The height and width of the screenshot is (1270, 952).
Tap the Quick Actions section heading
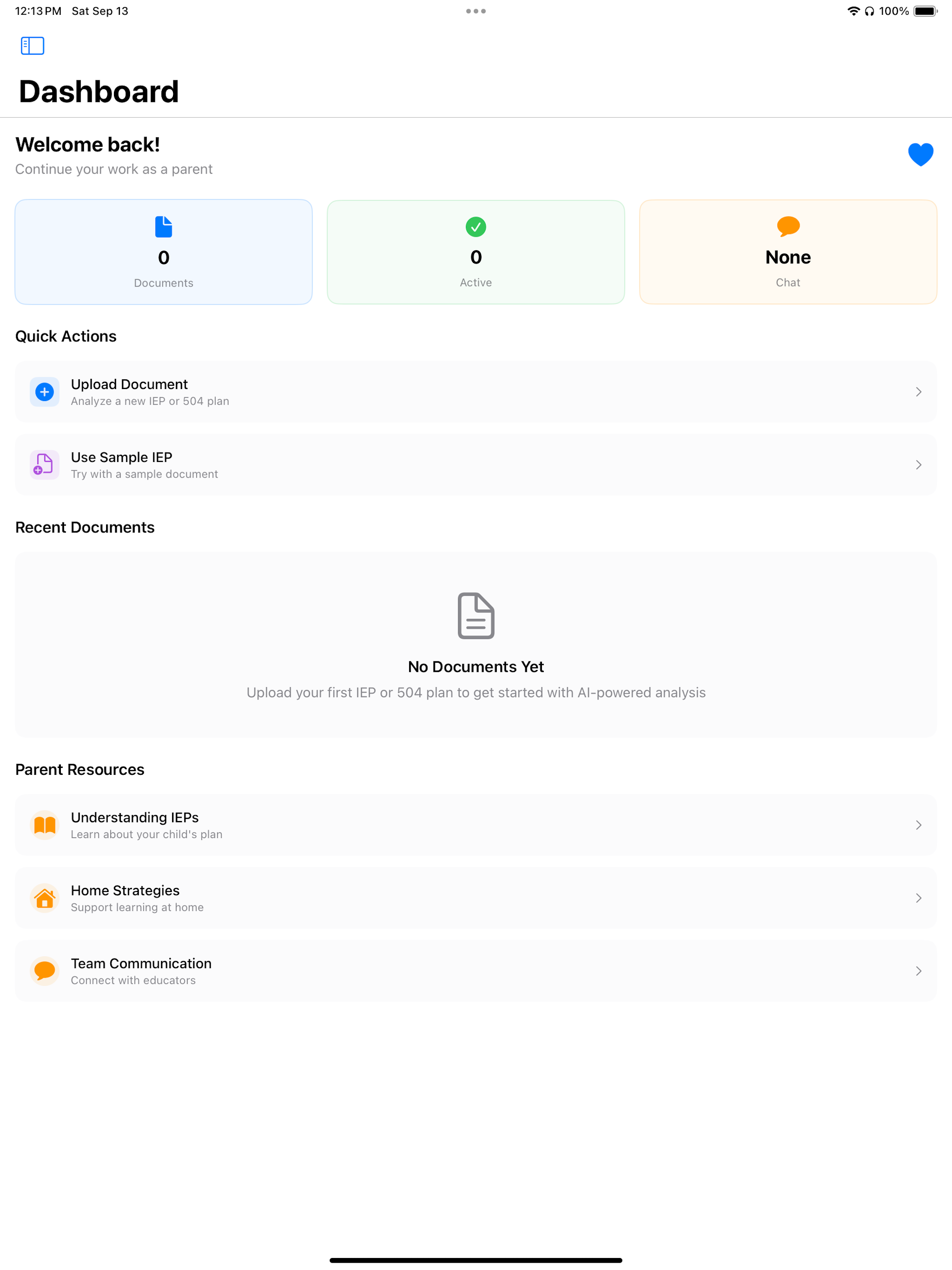click(65, 336)
